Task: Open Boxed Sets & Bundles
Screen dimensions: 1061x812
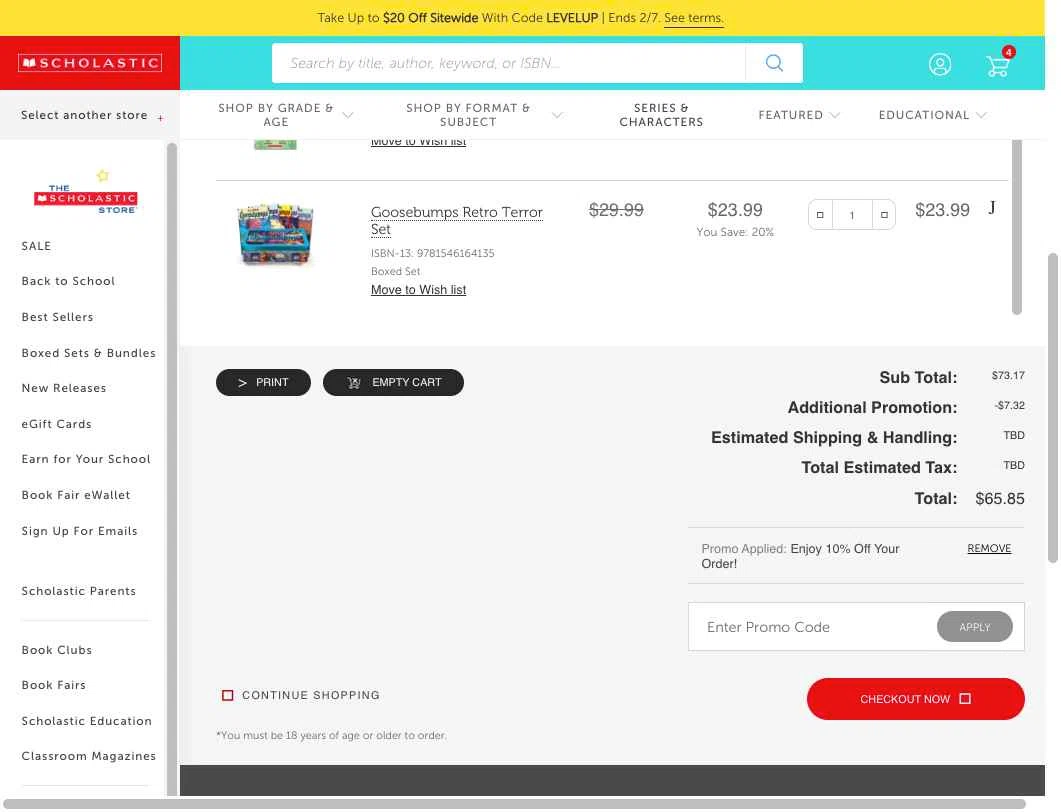Action: 89,353
